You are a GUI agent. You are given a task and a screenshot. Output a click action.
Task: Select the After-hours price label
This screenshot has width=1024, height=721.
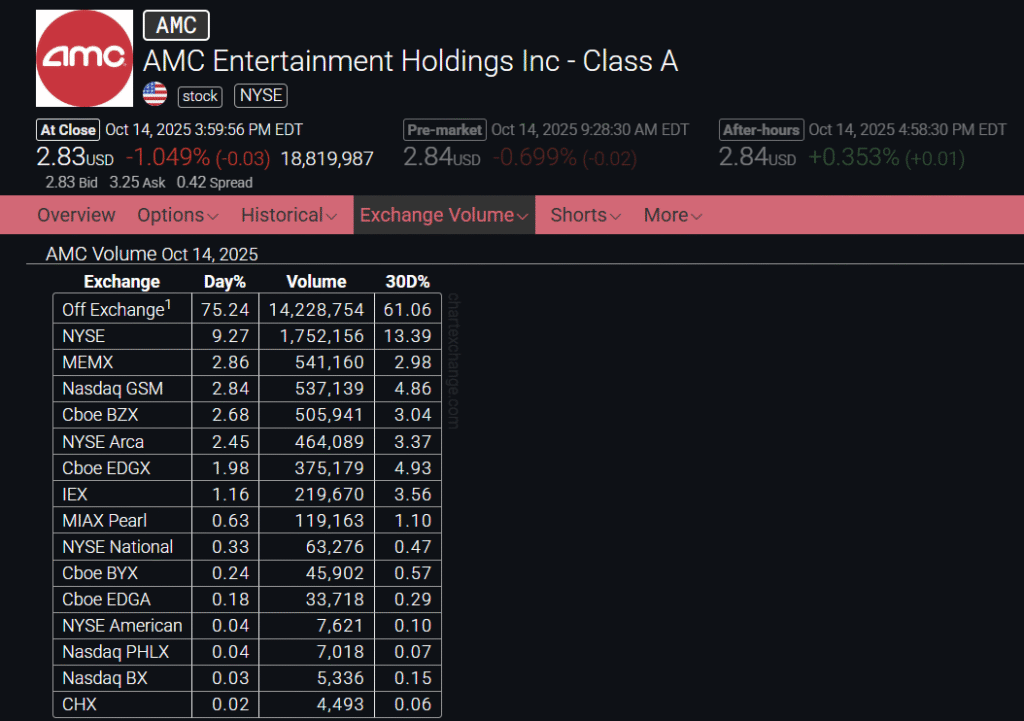(x=761, y=130)
